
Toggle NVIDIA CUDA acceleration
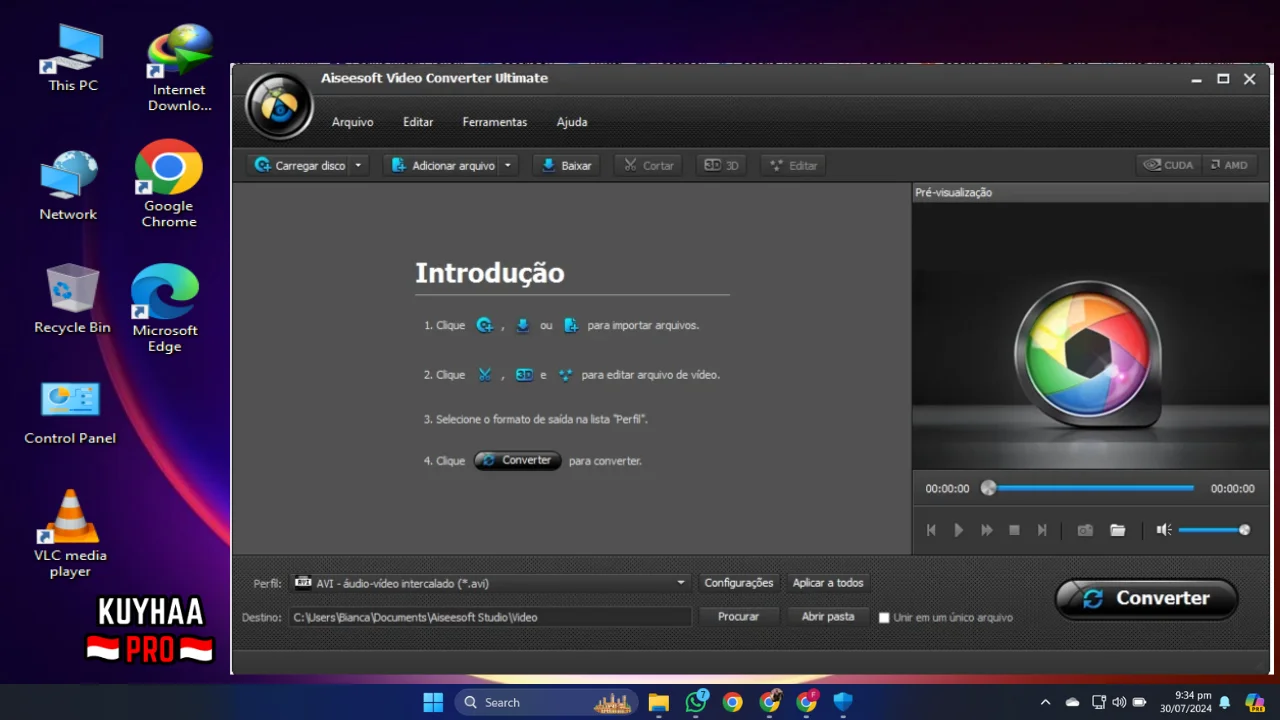1168,165
